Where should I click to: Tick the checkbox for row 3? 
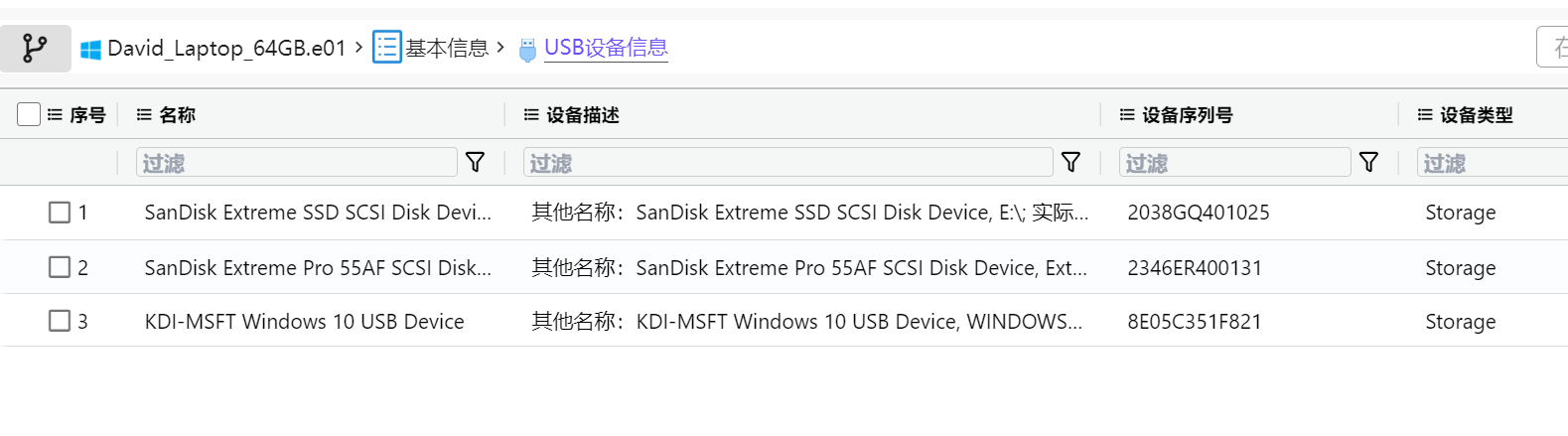[x=60, y=321]
